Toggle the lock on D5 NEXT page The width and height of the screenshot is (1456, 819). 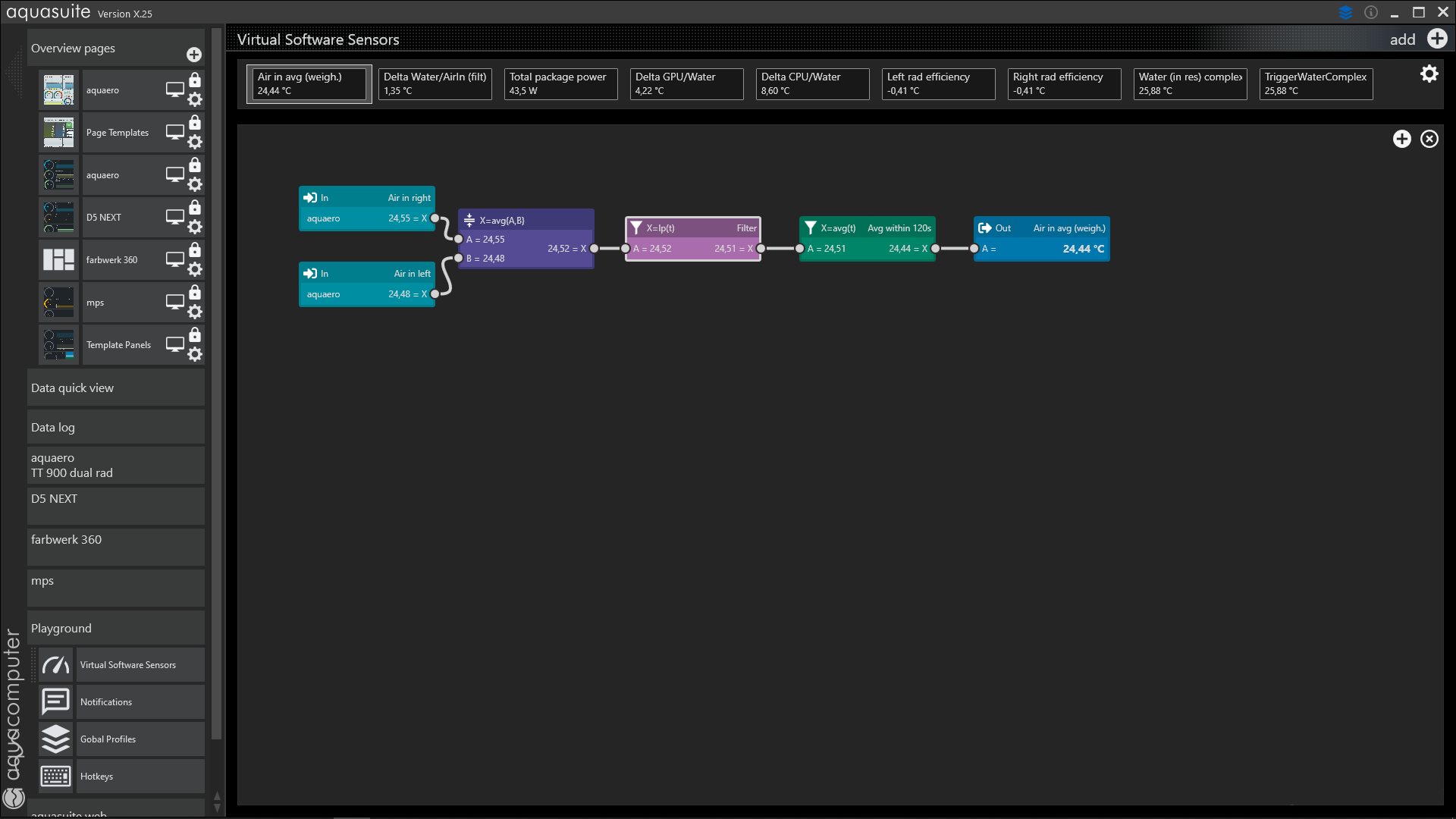[195, 208]
